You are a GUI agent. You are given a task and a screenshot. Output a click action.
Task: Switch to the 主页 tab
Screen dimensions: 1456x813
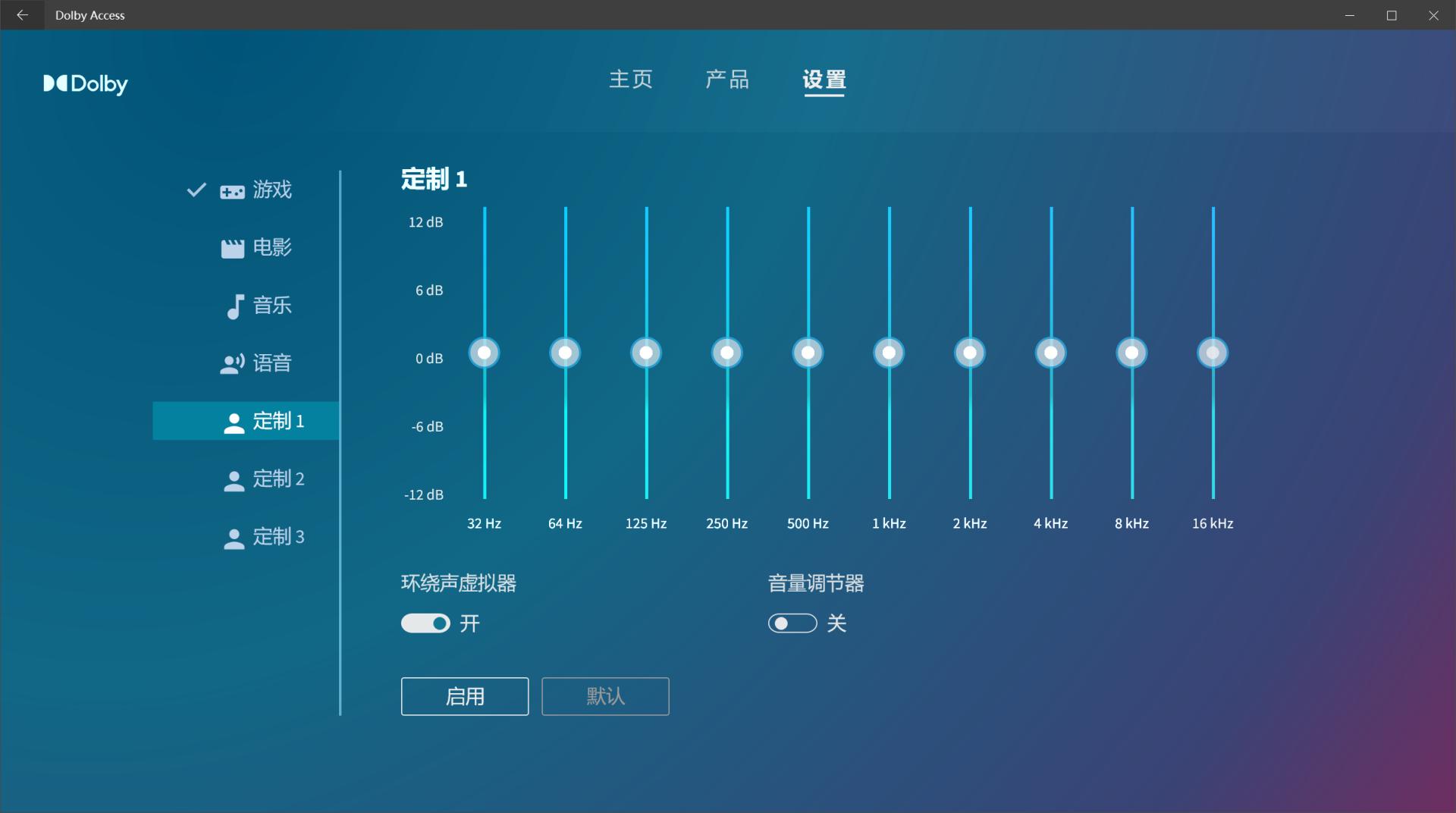(632, 80)
